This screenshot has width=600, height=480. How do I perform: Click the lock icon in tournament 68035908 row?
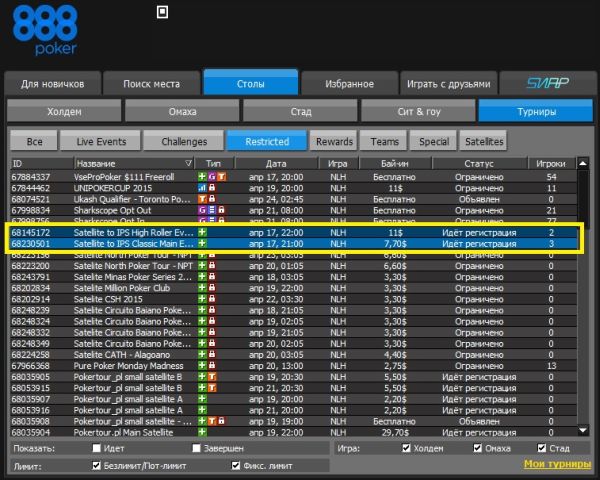pyautogui.click(x=222, y=421)
